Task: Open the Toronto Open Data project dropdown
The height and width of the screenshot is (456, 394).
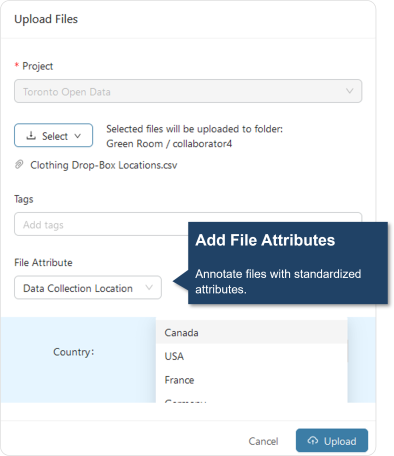Action: (x=188, y=91)
